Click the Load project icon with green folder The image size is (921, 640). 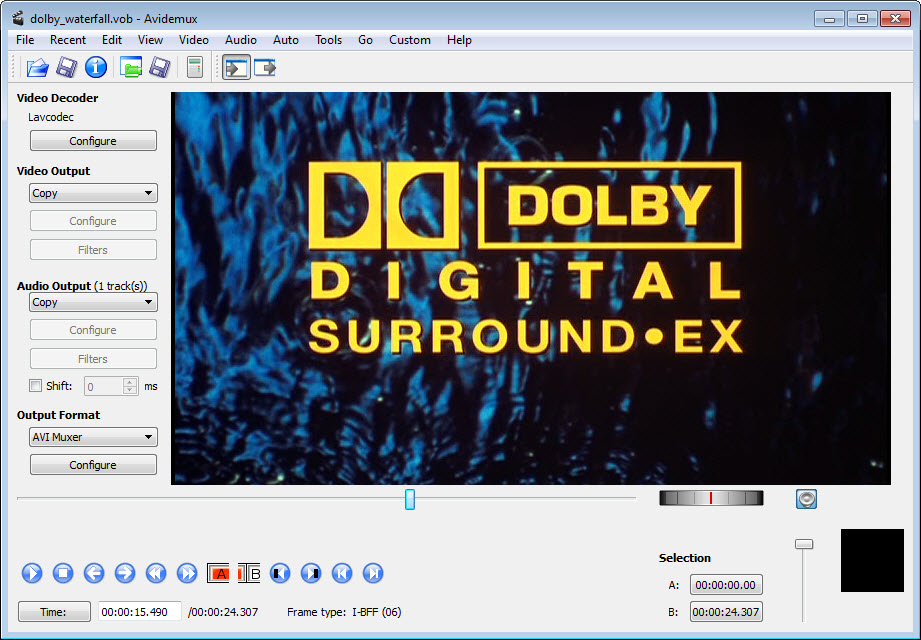tap(130, 68)
